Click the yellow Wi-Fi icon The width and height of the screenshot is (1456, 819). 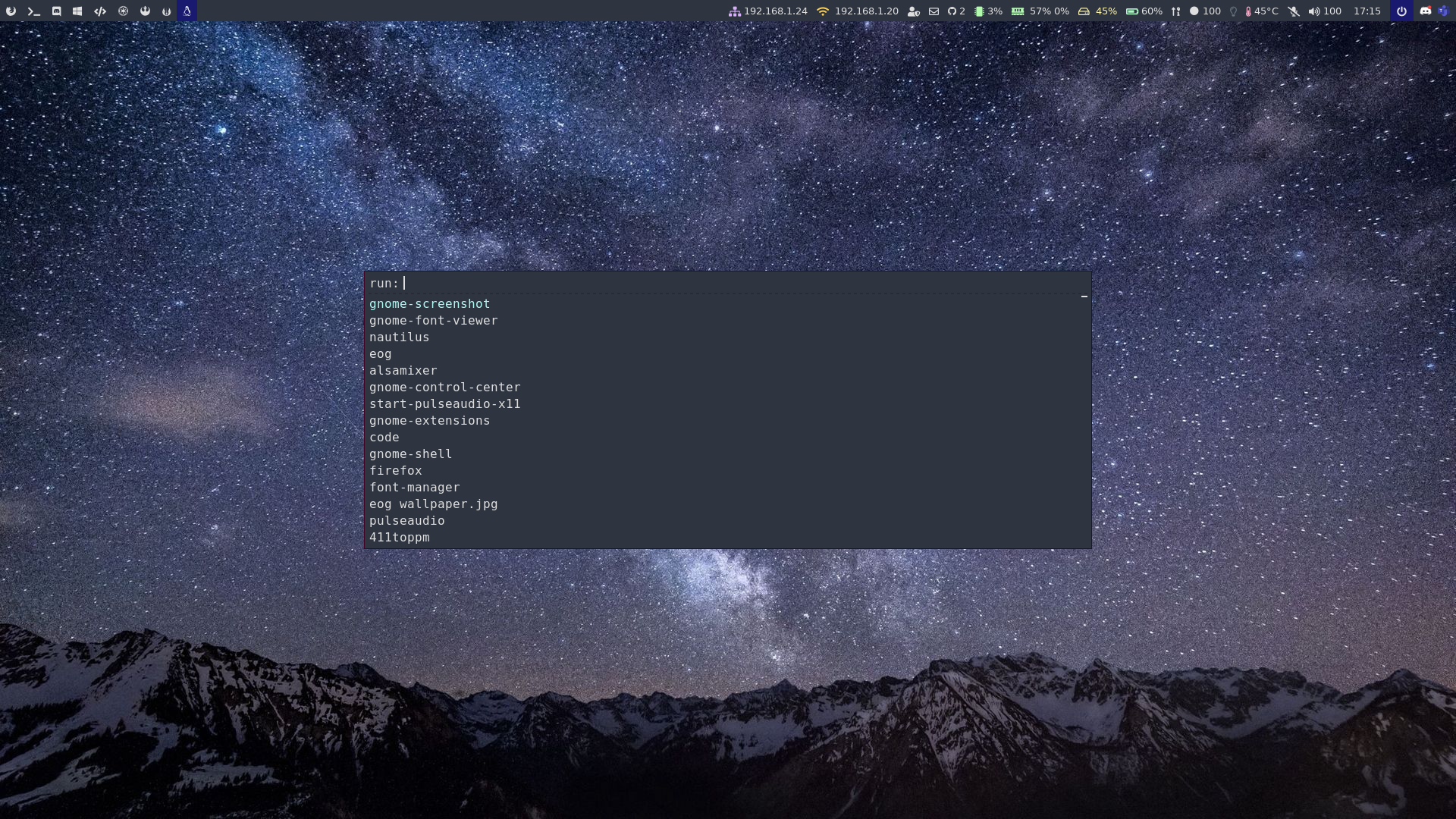[823, 11]
